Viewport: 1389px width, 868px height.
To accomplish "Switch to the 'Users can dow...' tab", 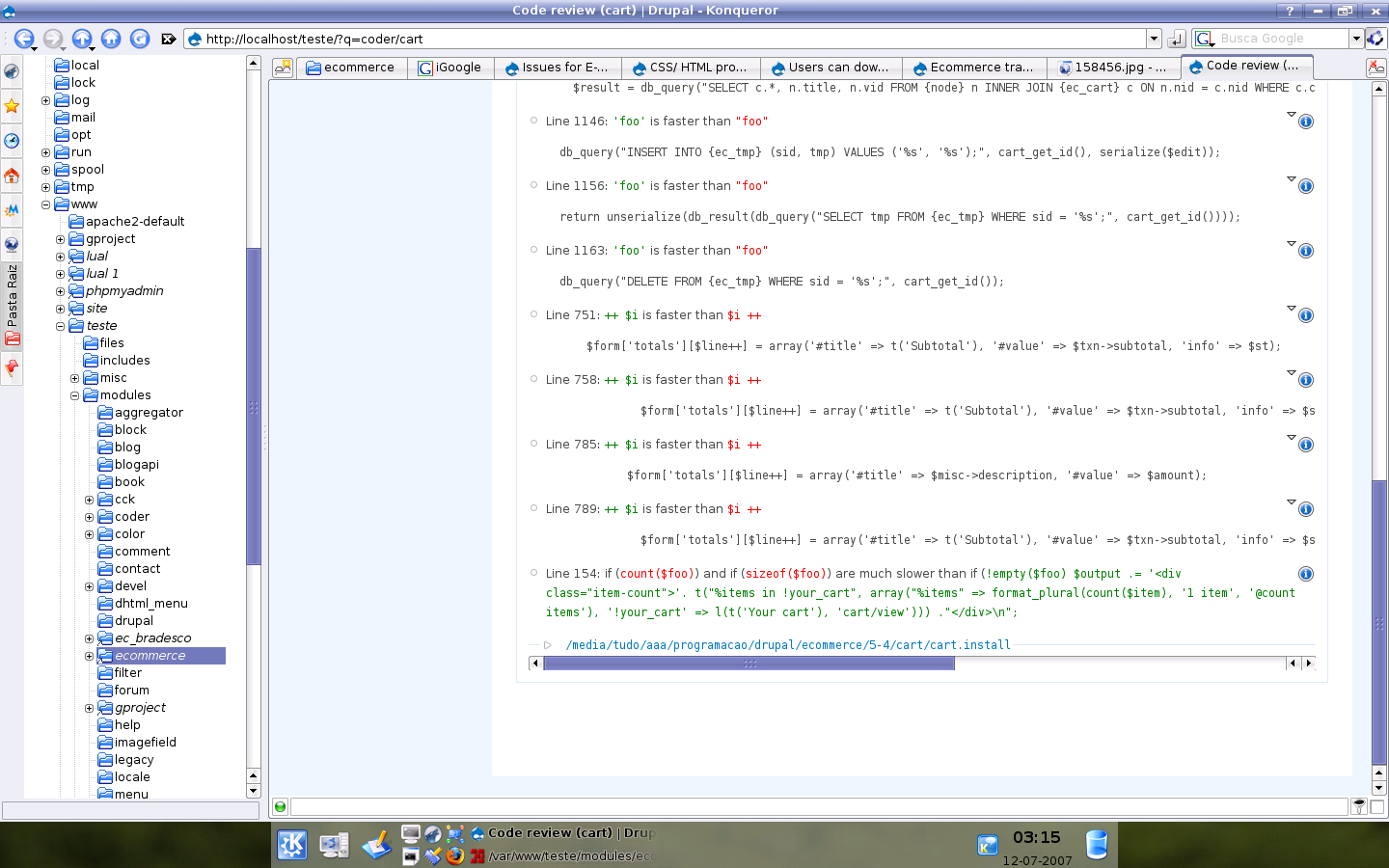I will (830, 68).
